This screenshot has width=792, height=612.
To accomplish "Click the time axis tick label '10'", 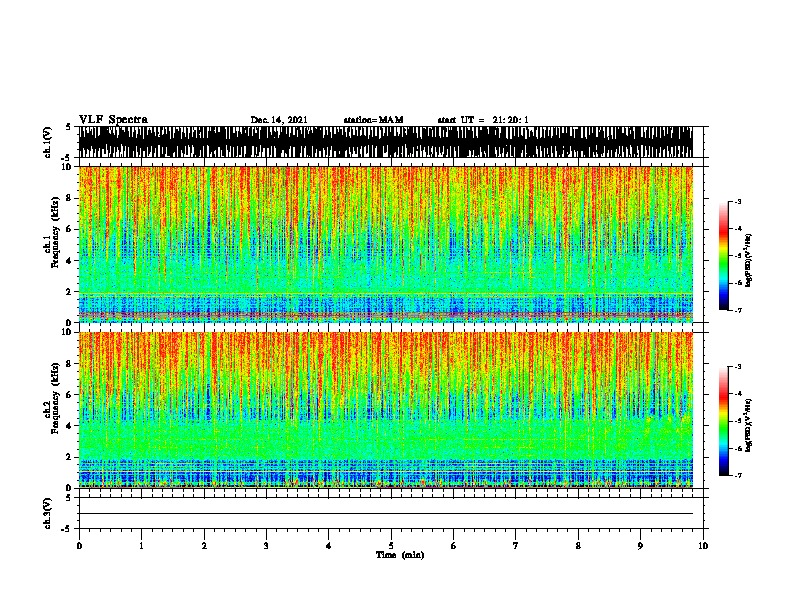I will 703,546.
